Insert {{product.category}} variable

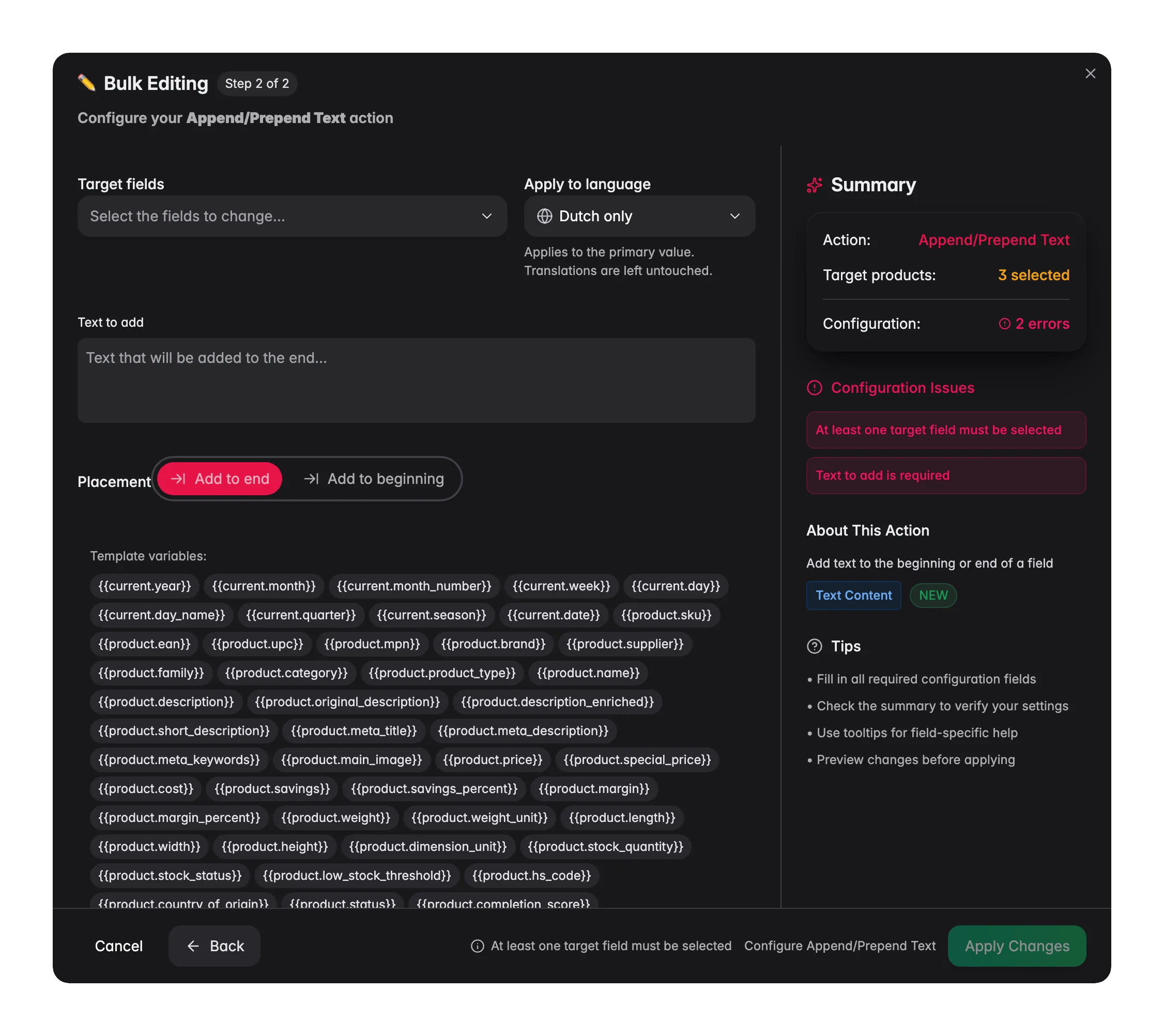pos(286,673)
